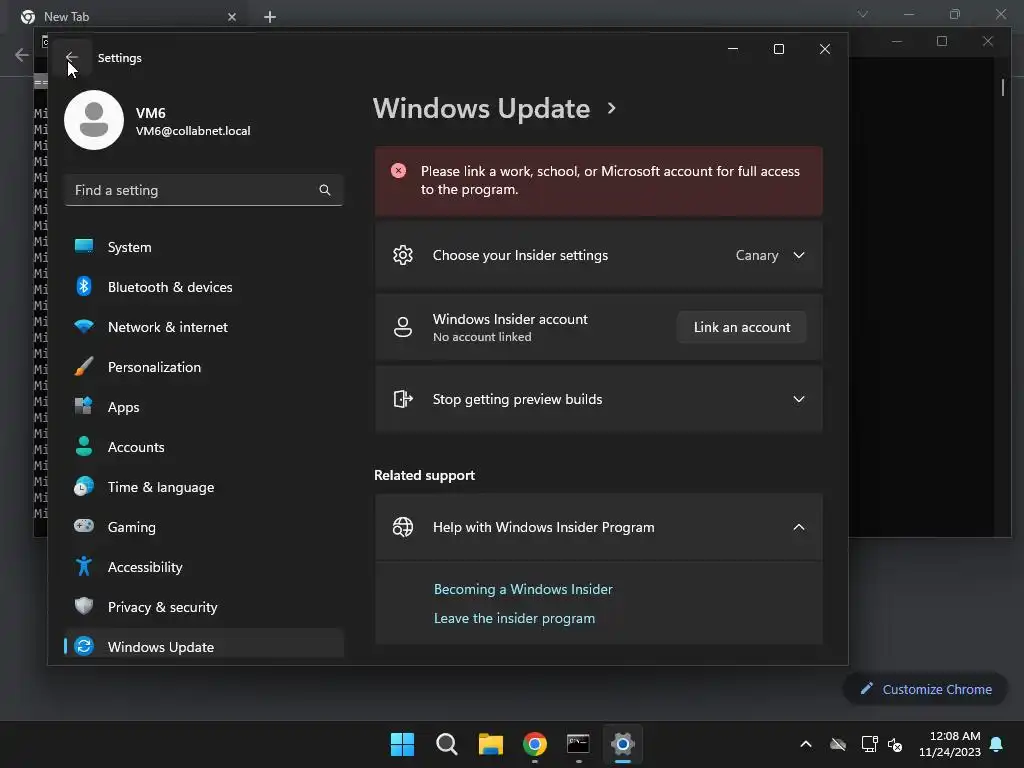Click the exit icon beside Stop getting preview builds
This screenshot has width=1024, height=768.
coord(403,399)
